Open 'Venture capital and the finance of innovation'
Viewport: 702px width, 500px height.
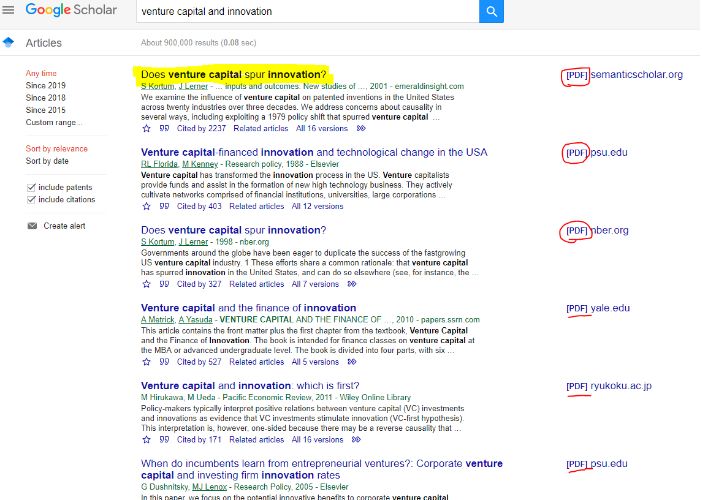248,308
